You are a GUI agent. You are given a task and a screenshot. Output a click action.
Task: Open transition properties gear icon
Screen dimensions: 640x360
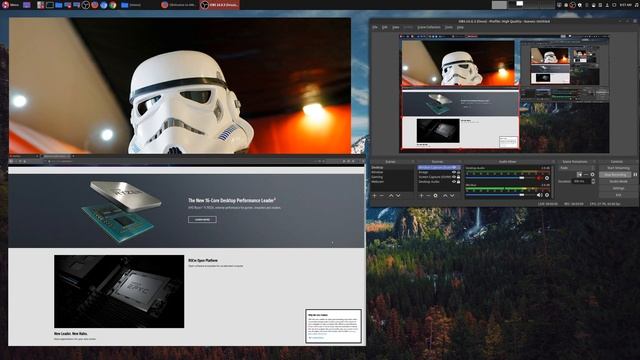tap(593, 175)
